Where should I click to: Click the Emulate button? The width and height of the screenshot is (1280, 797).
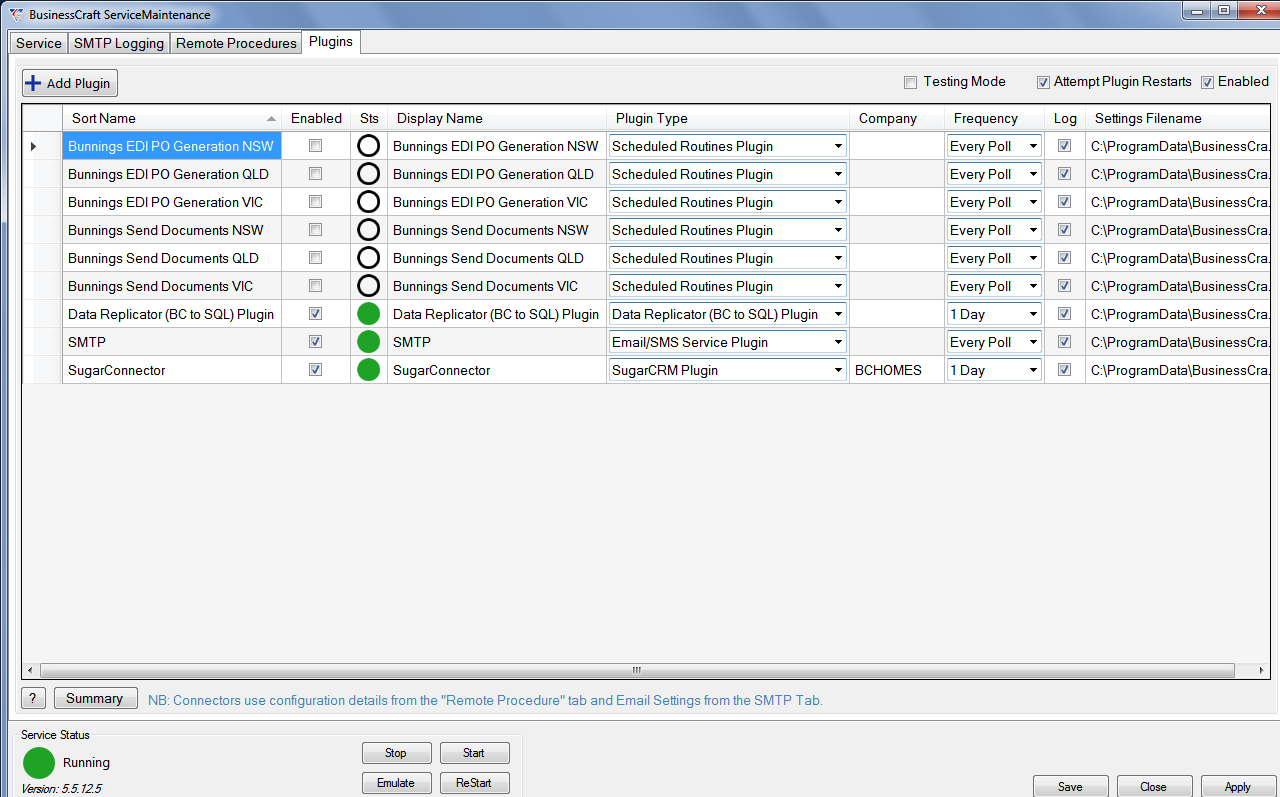click(x=396, y=783)
